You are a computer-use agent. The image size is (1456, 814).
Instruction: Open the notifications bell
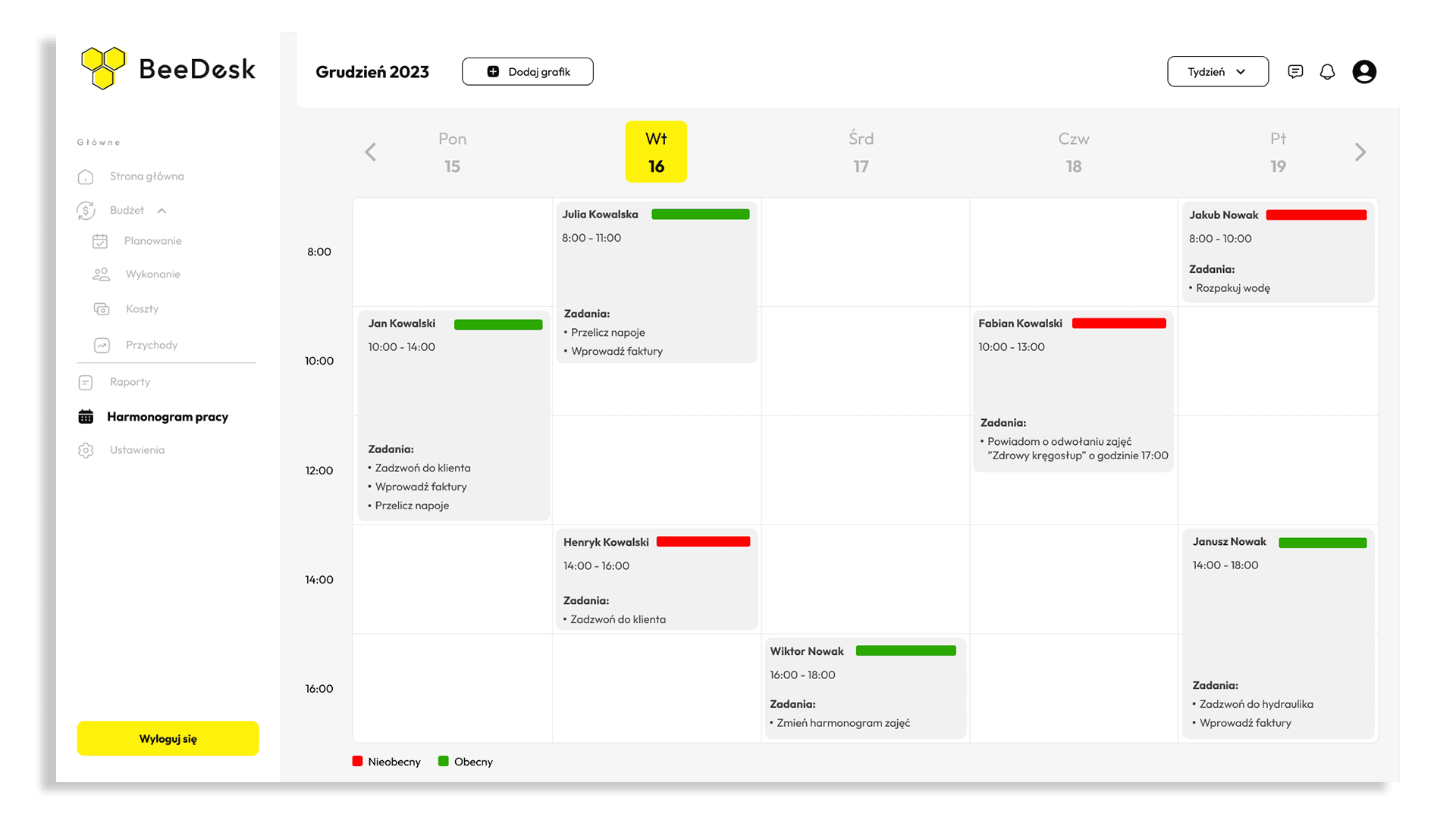point(1327,71)
